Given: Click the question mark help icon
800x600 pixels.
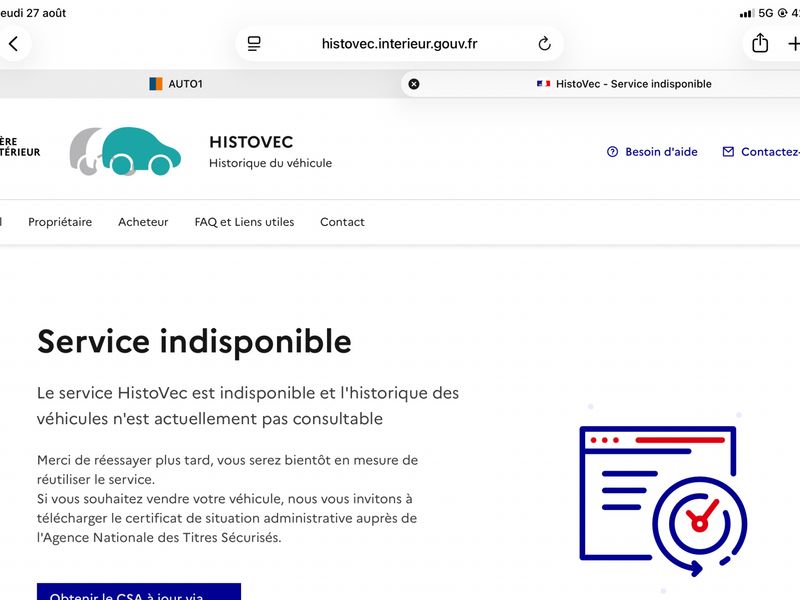Looking at the screenshot, I should coord(612,152).
